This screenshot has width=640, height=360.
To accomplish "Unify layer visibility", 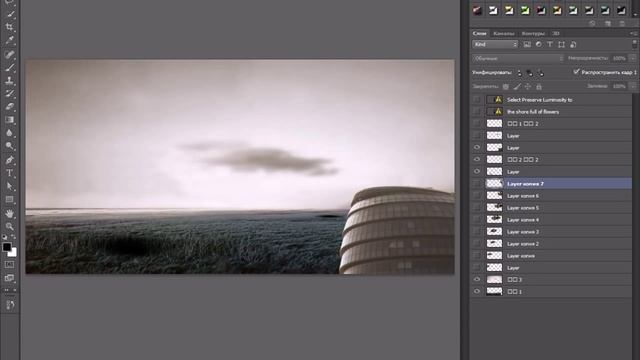I will (530, 73).
